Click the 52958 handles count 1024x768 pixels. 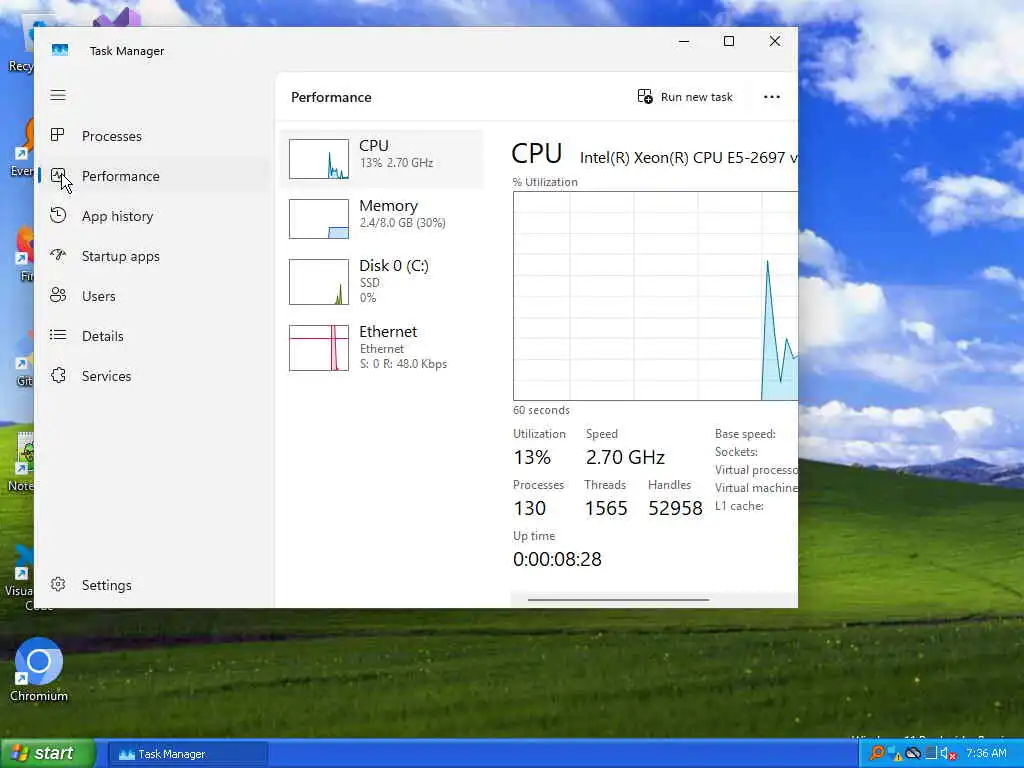pyautogui.click(x=675, y=508)
